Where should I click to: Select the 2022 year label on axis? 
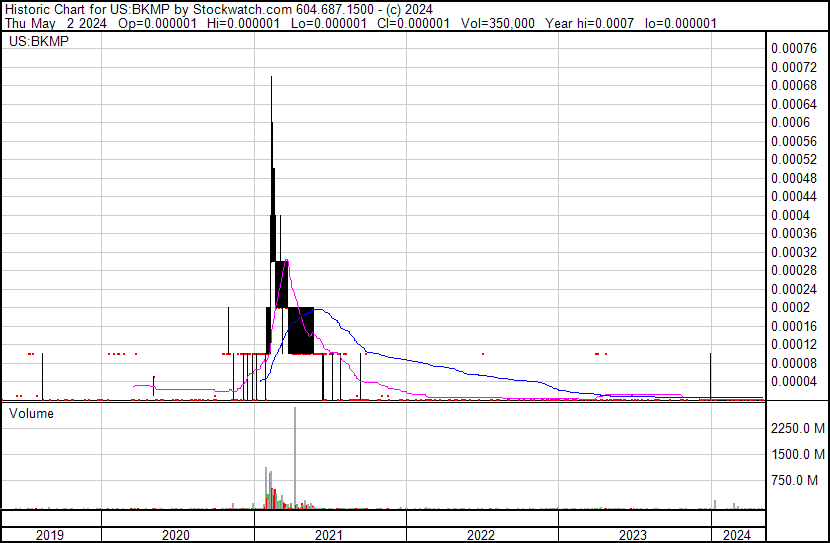click(x=481, y=535)
